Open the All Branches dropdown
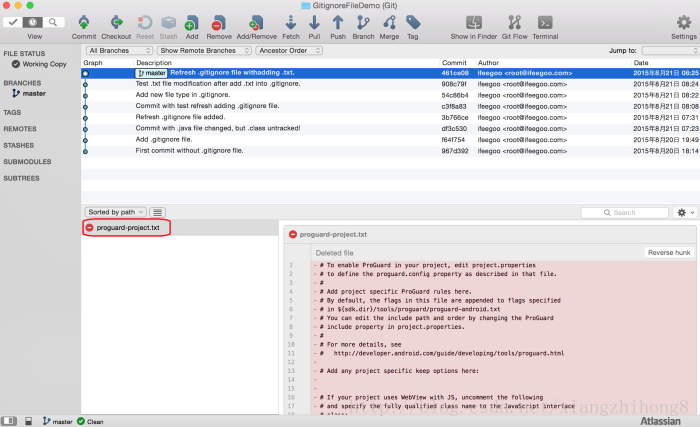 pos(119,50)
